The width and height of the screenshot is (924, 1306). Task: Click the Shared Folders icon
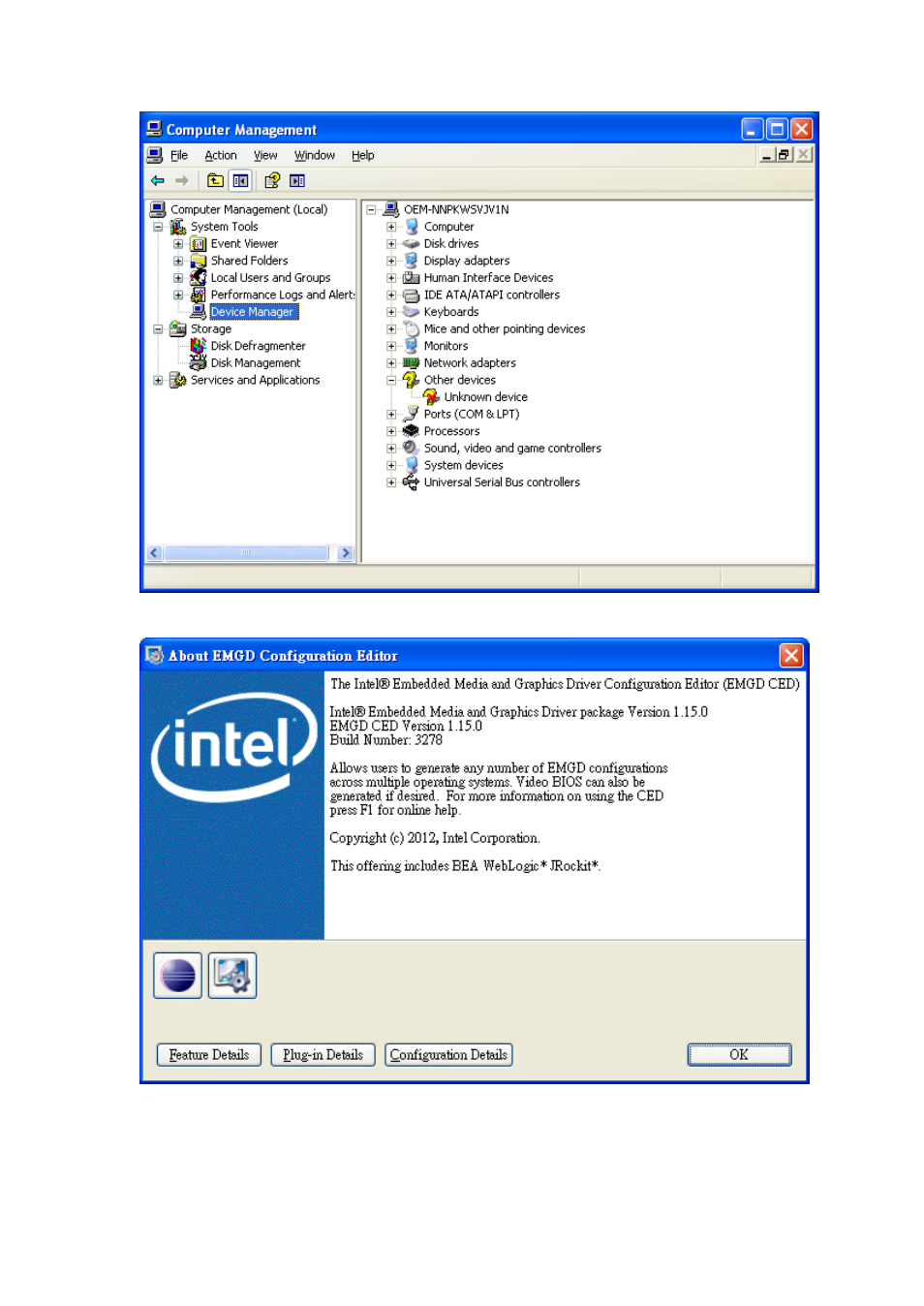coord(199,261)
